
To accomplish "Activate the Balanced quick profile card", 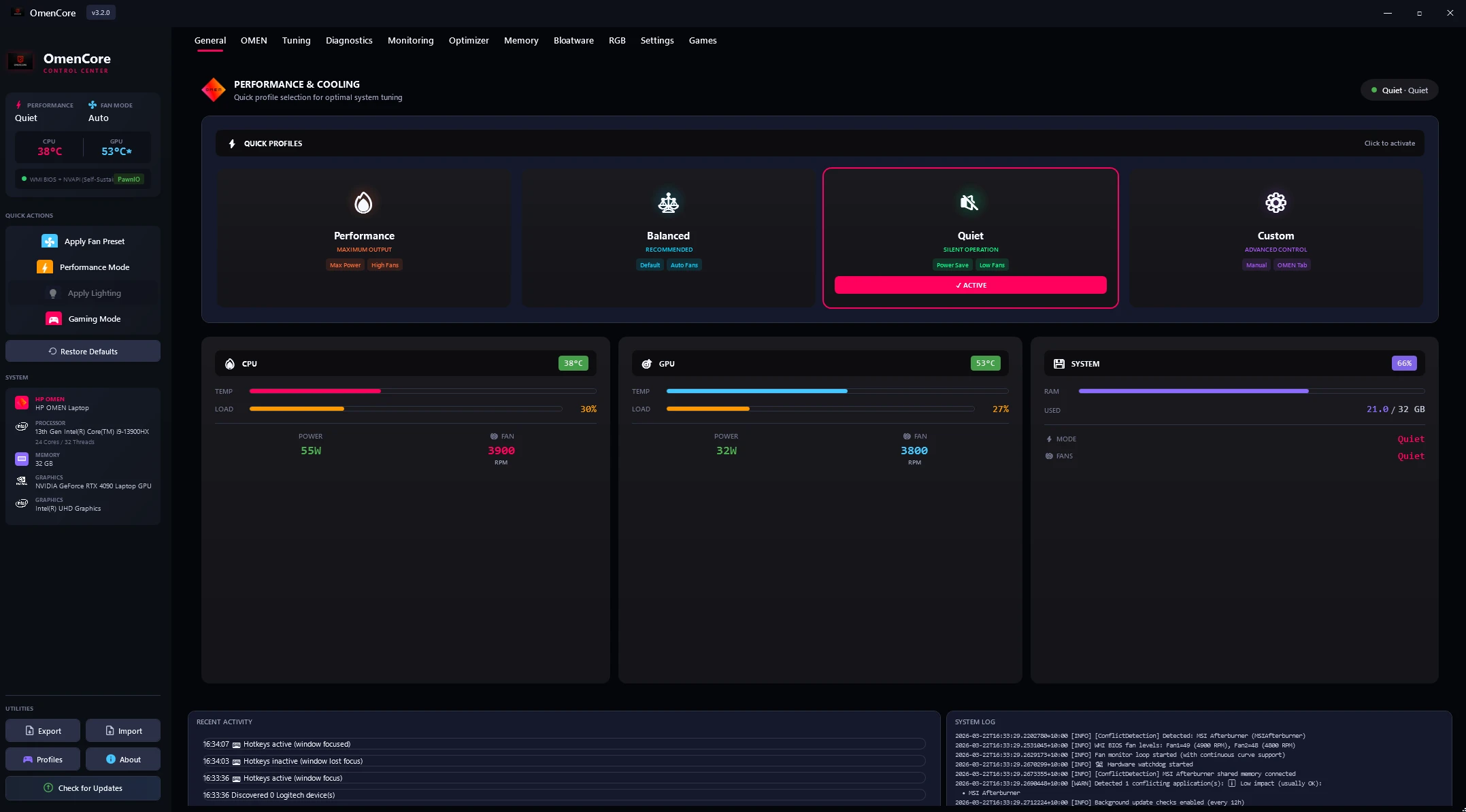I will pos(668,238).
